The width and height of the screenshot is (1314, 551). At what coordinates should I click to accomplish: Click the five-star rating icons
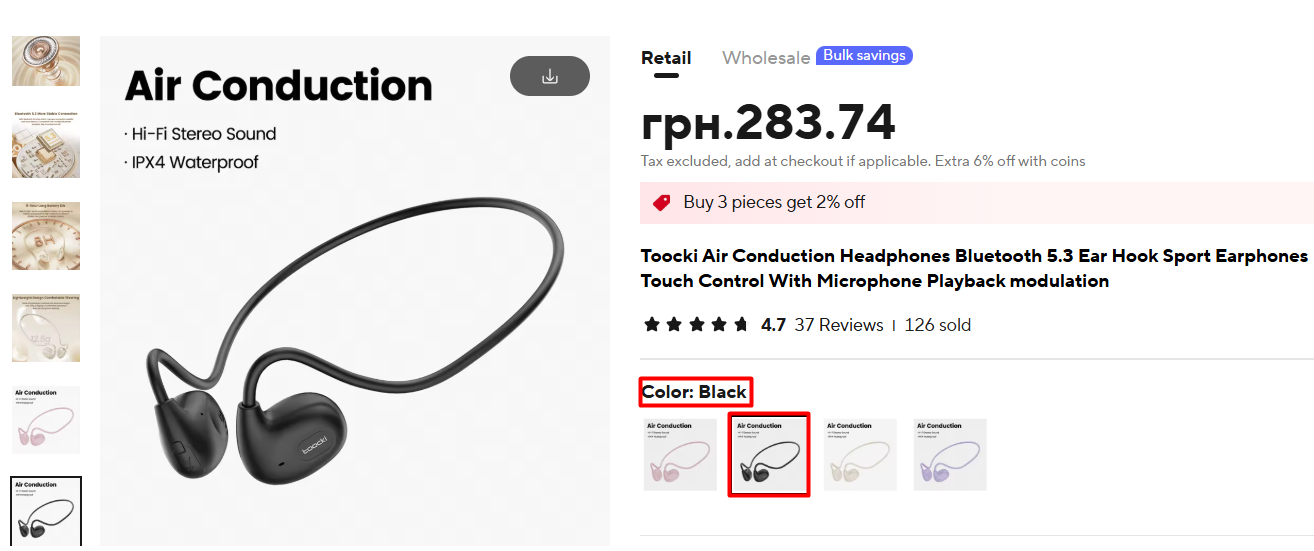pos(696,325)
